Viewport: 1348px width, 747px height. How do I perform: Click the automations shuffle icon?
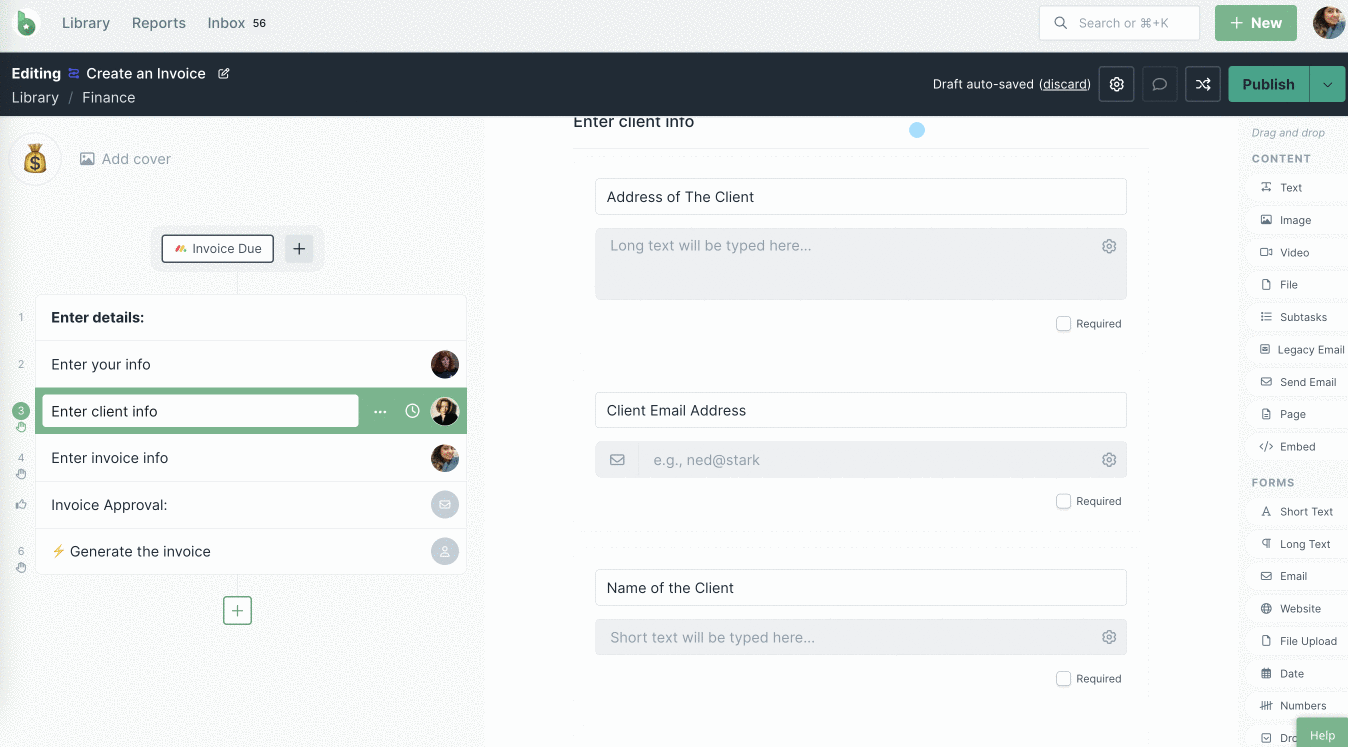pyautogui.click(x=1202, y=84)
